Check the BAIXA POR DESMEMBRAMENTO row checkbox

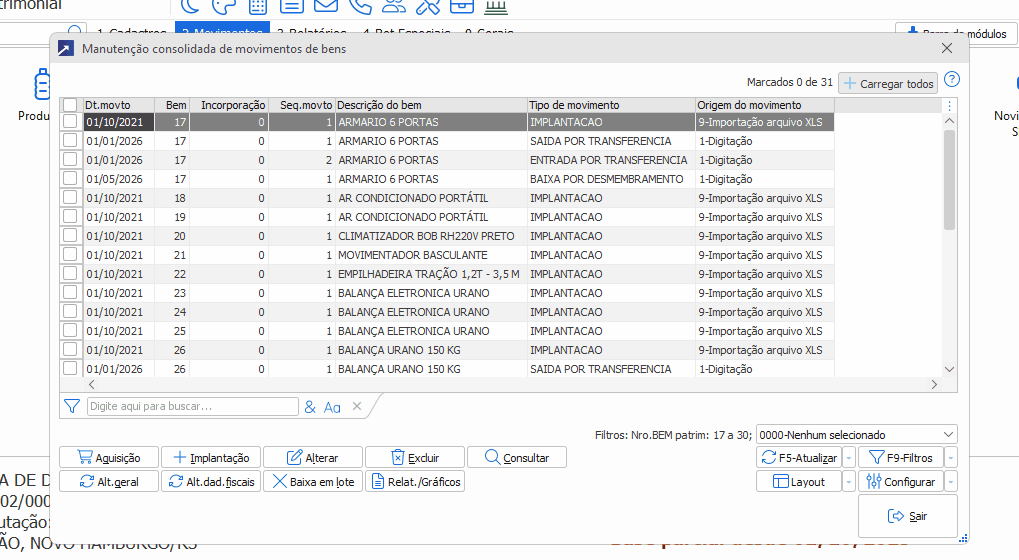coord(70,178)
